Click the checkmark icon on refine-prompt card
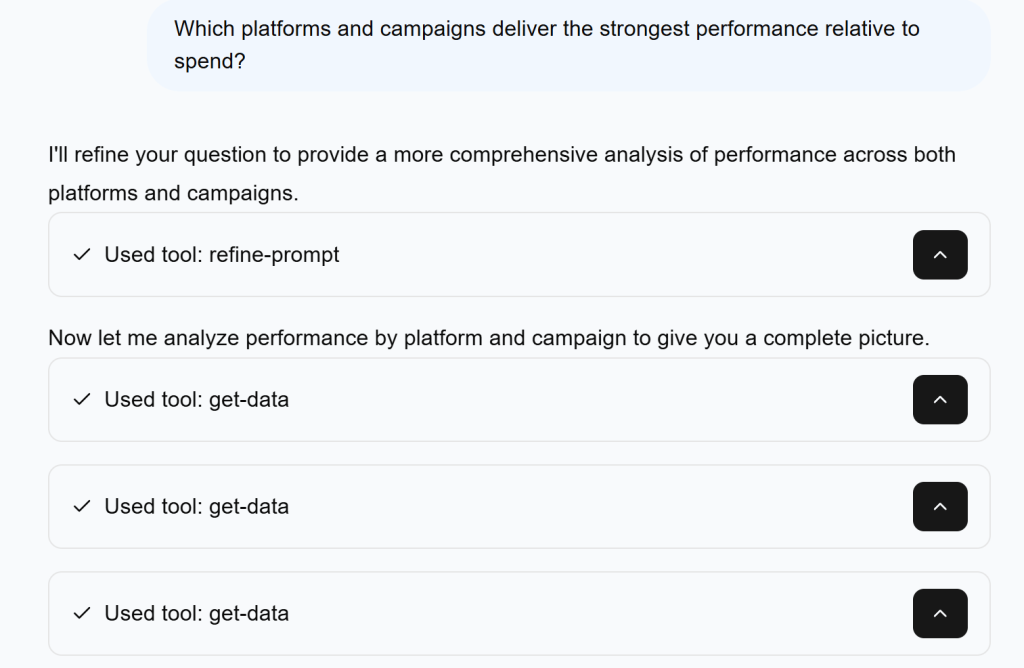 (81, 255)
